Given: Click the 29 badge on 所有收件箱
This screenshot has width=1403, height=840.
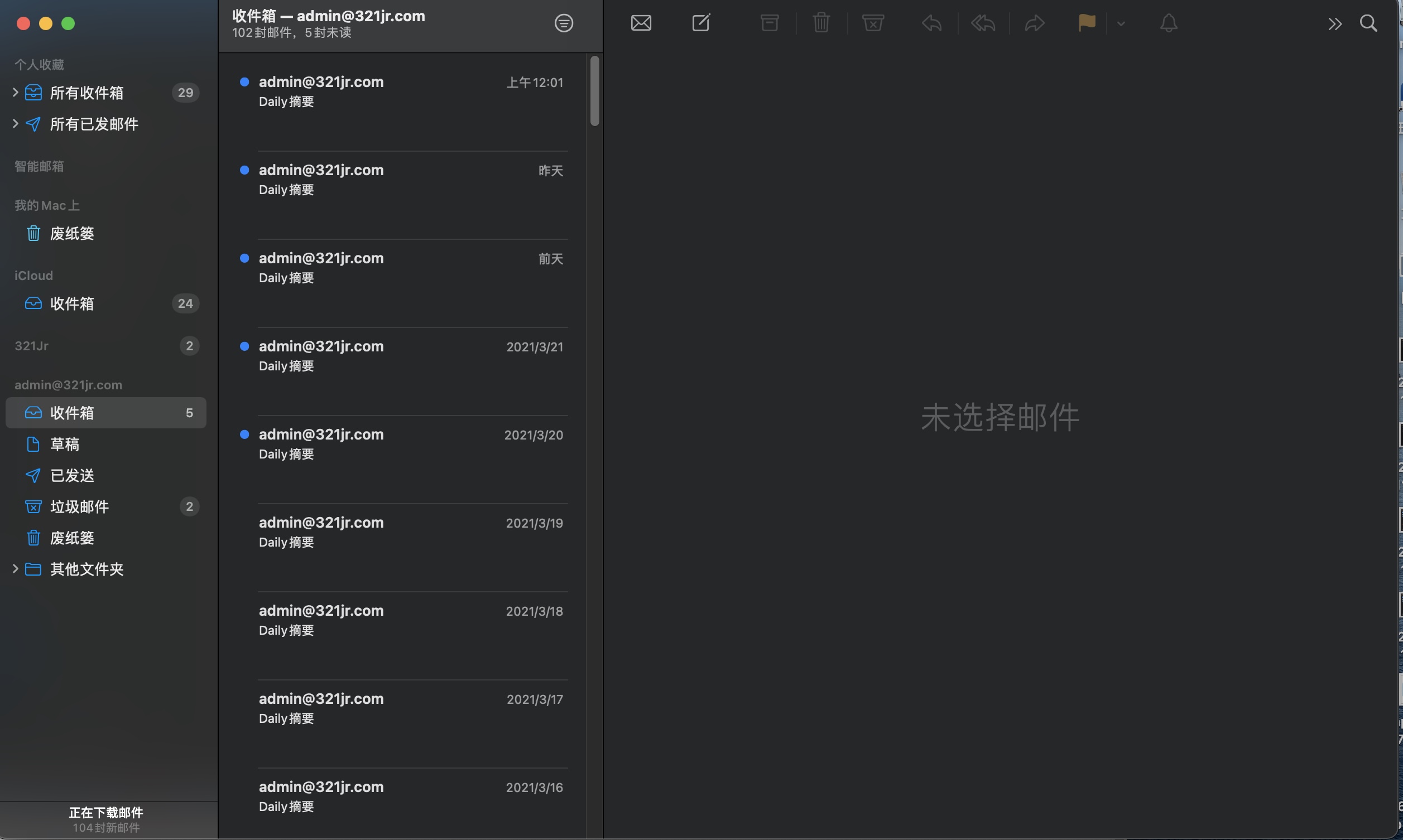Looking at the screenshot, I should click(x=185, y=92).
